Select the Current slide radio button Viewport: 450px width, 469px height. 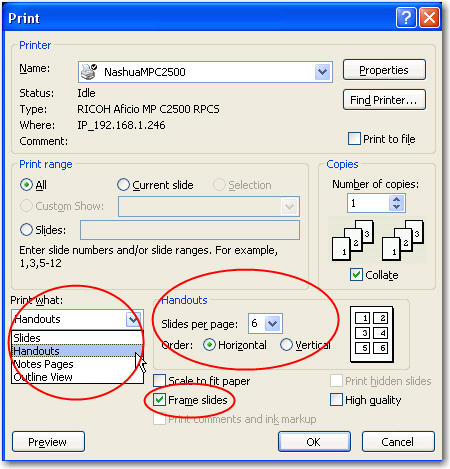pos(123,185)
